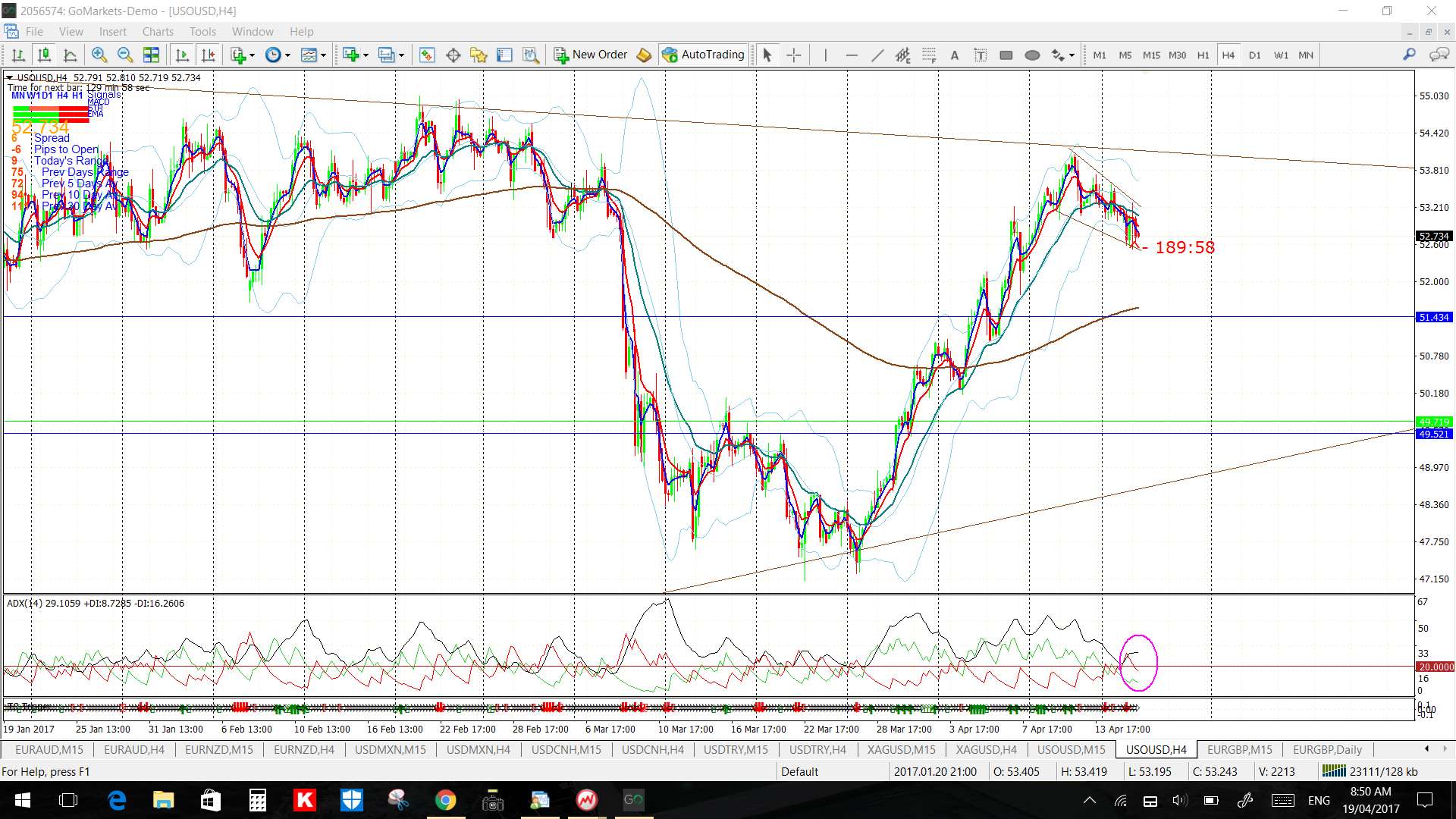Expand the profiles dropdown arrow
This screenshot has width=1456, height=819.
click(401, 55)
